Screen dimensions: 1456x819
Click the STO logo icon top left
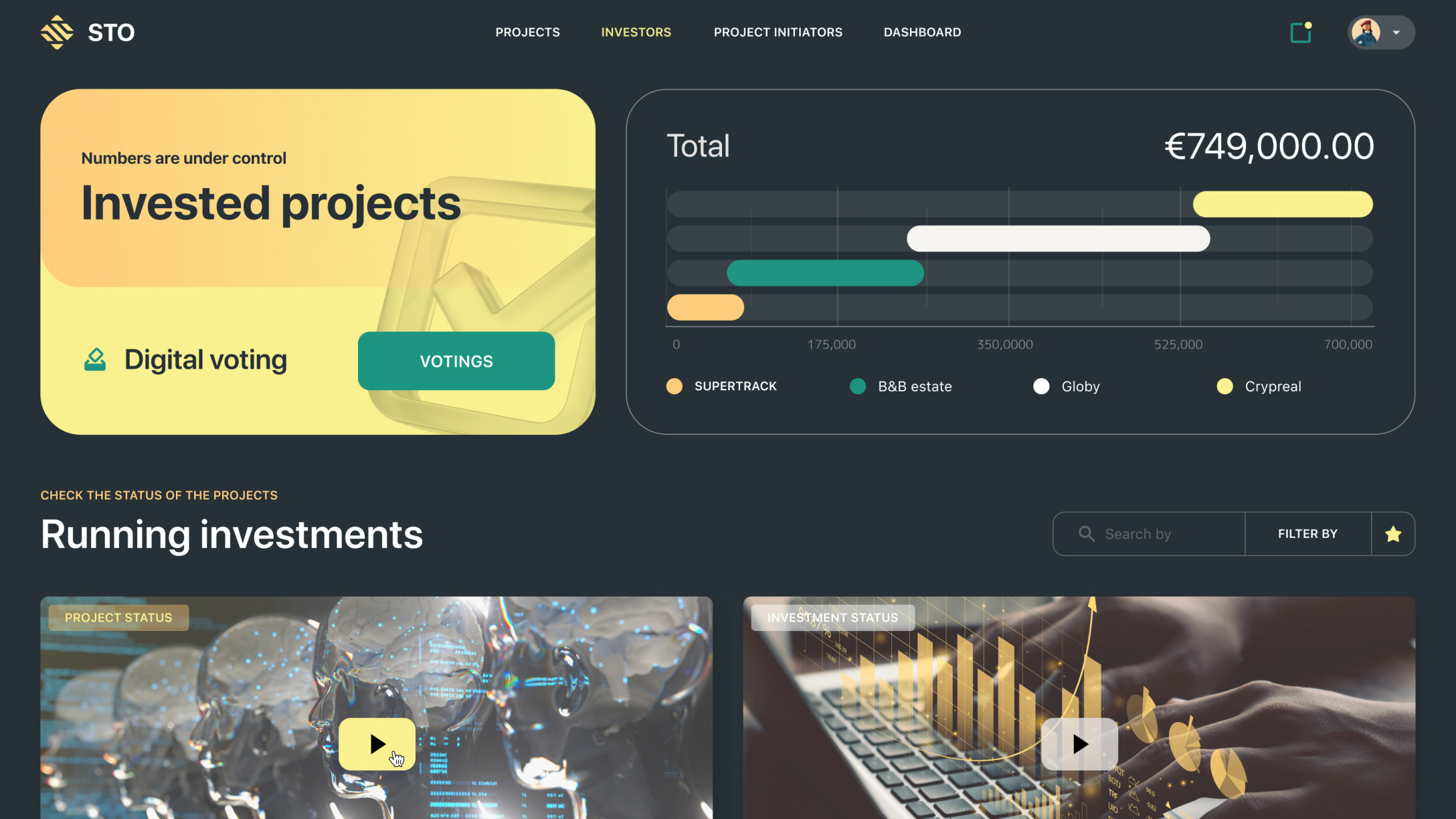56,32
